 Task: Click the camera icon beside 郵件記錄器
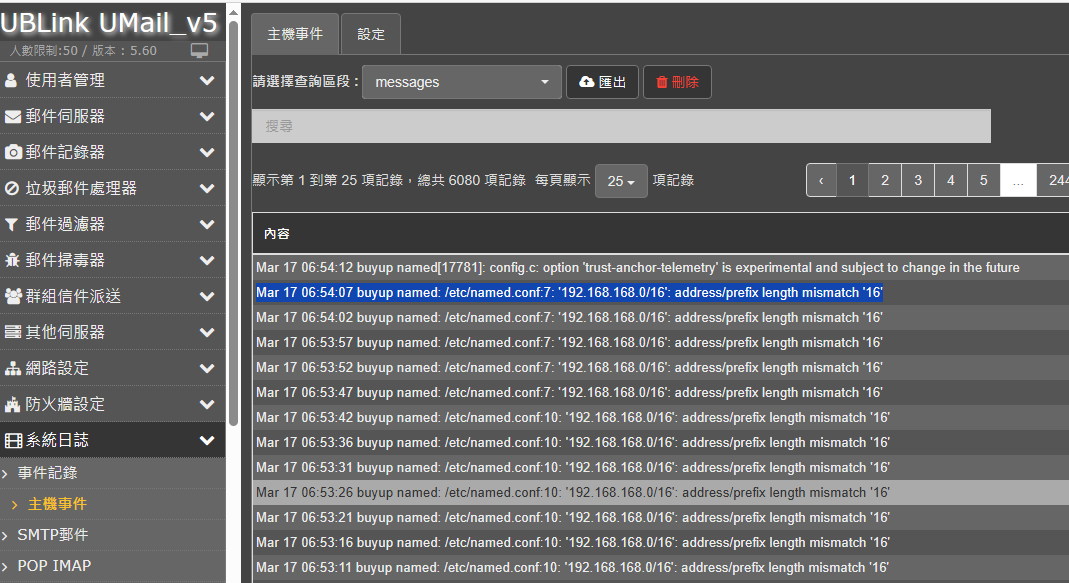pos(13,152)
